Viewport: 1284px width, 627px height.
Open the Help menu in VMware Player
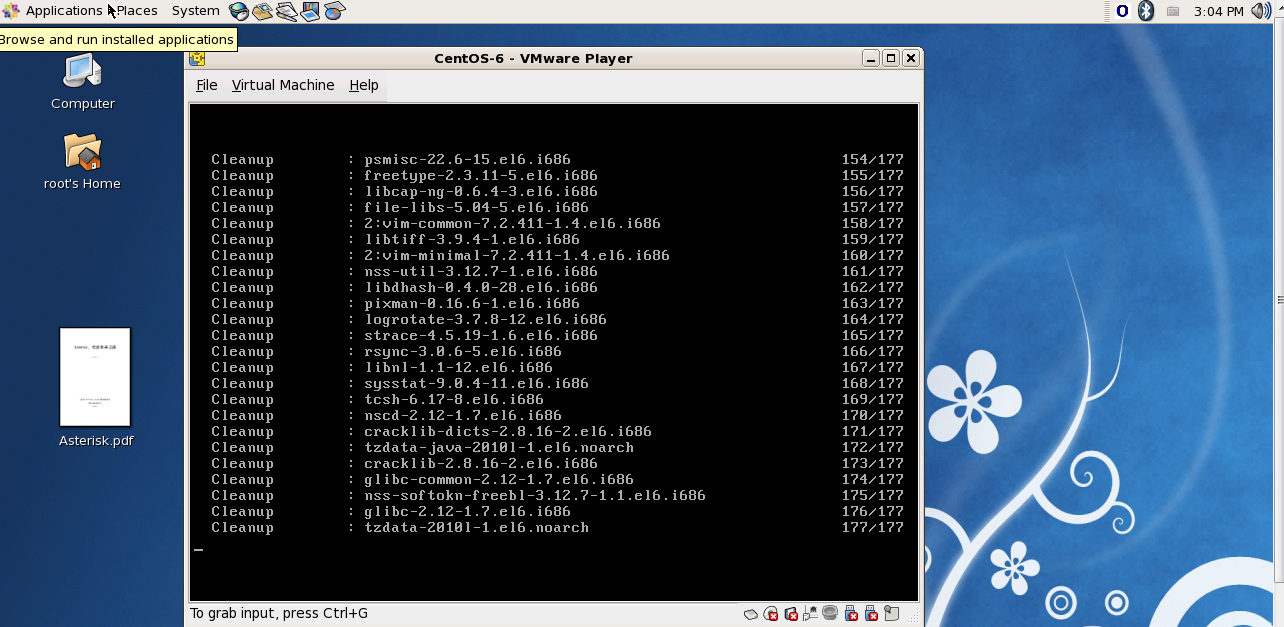(364, 85)
